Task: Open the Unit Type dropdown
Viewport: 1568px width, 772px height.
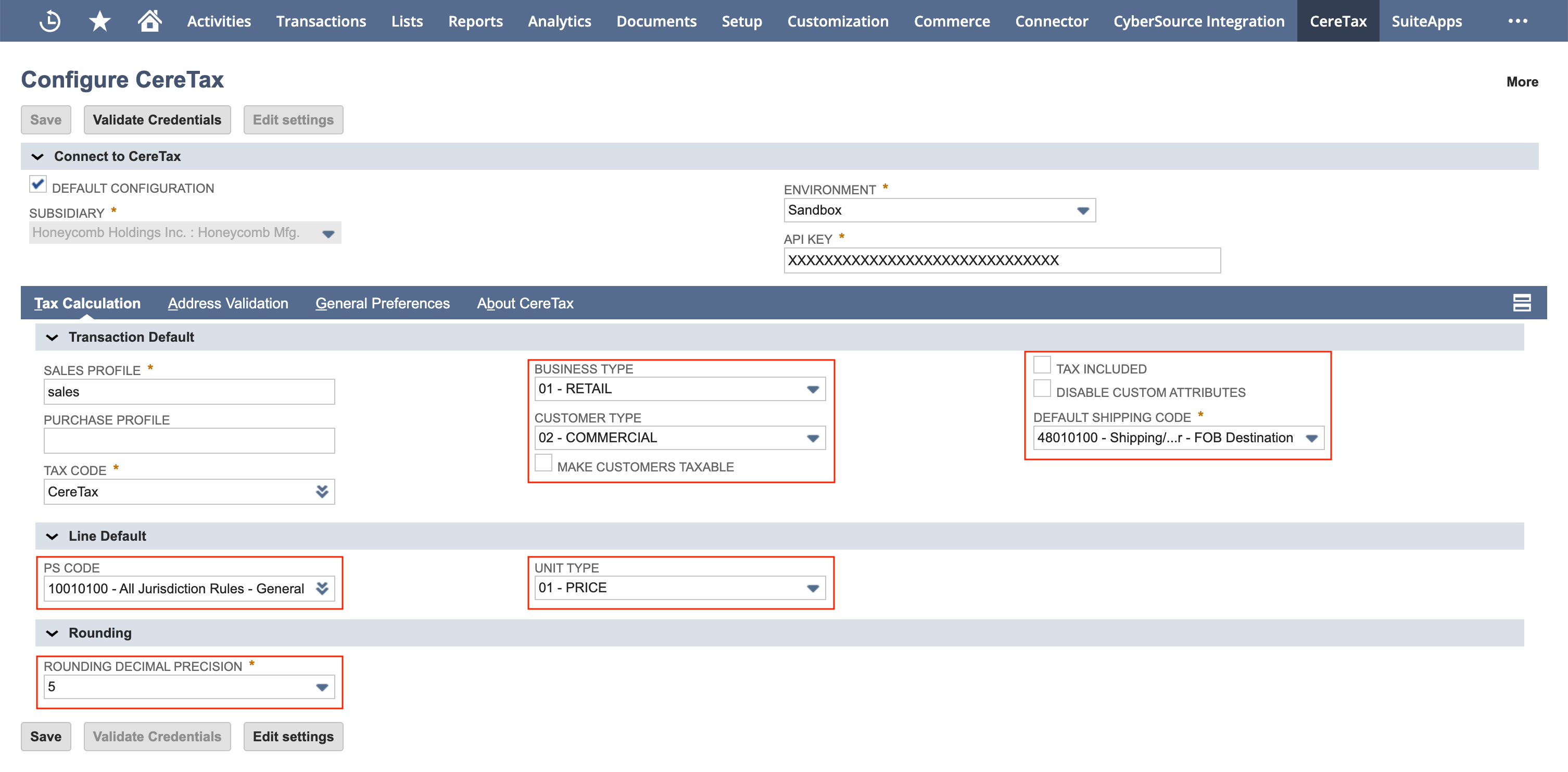Action: pyautogui.click(x=679, y=588)
